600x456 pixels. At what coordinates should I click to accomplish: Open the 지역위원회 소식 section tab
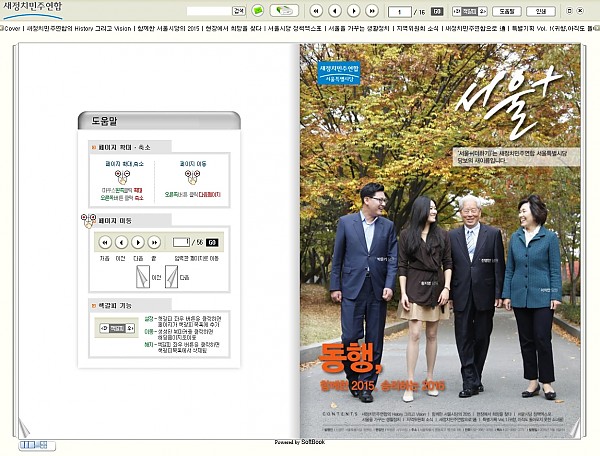coord(417,28)
